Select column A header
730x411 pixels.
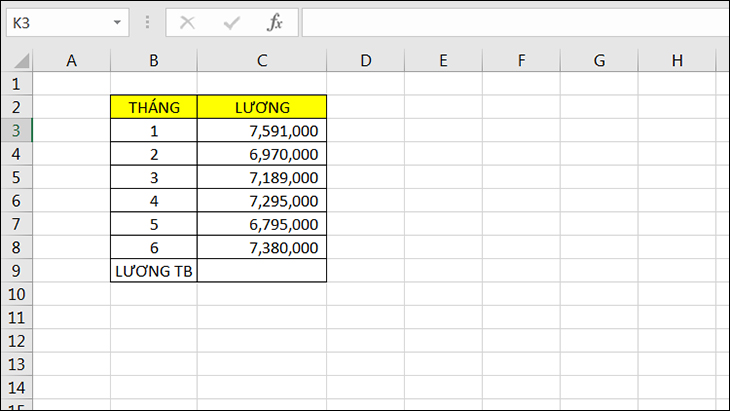(71, 61)
